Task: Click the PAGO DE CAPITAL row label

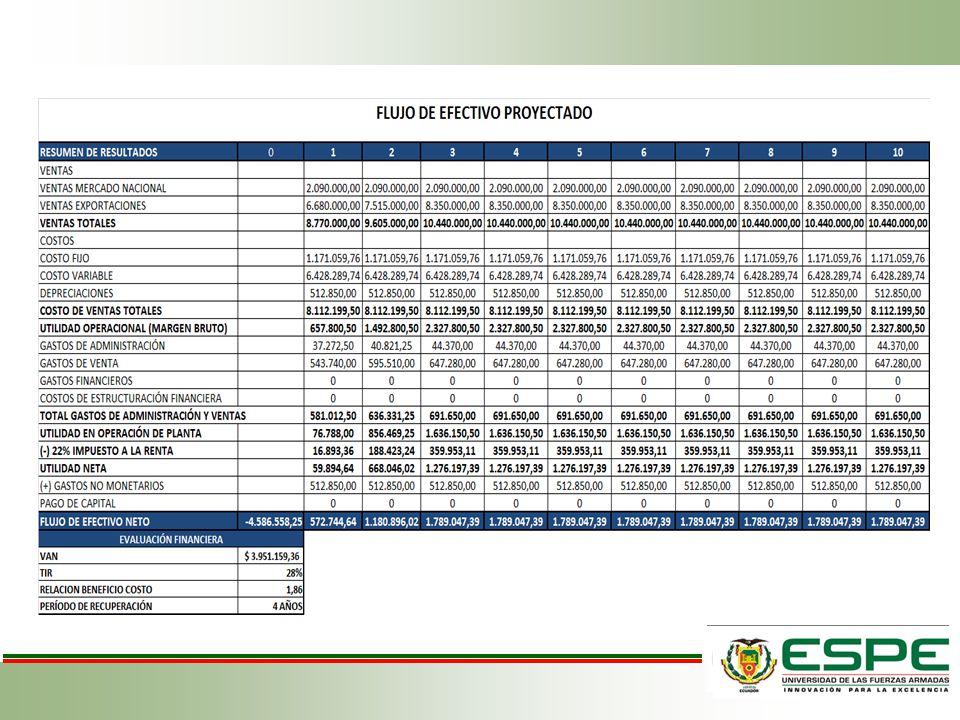Action: tap(78, 503)
